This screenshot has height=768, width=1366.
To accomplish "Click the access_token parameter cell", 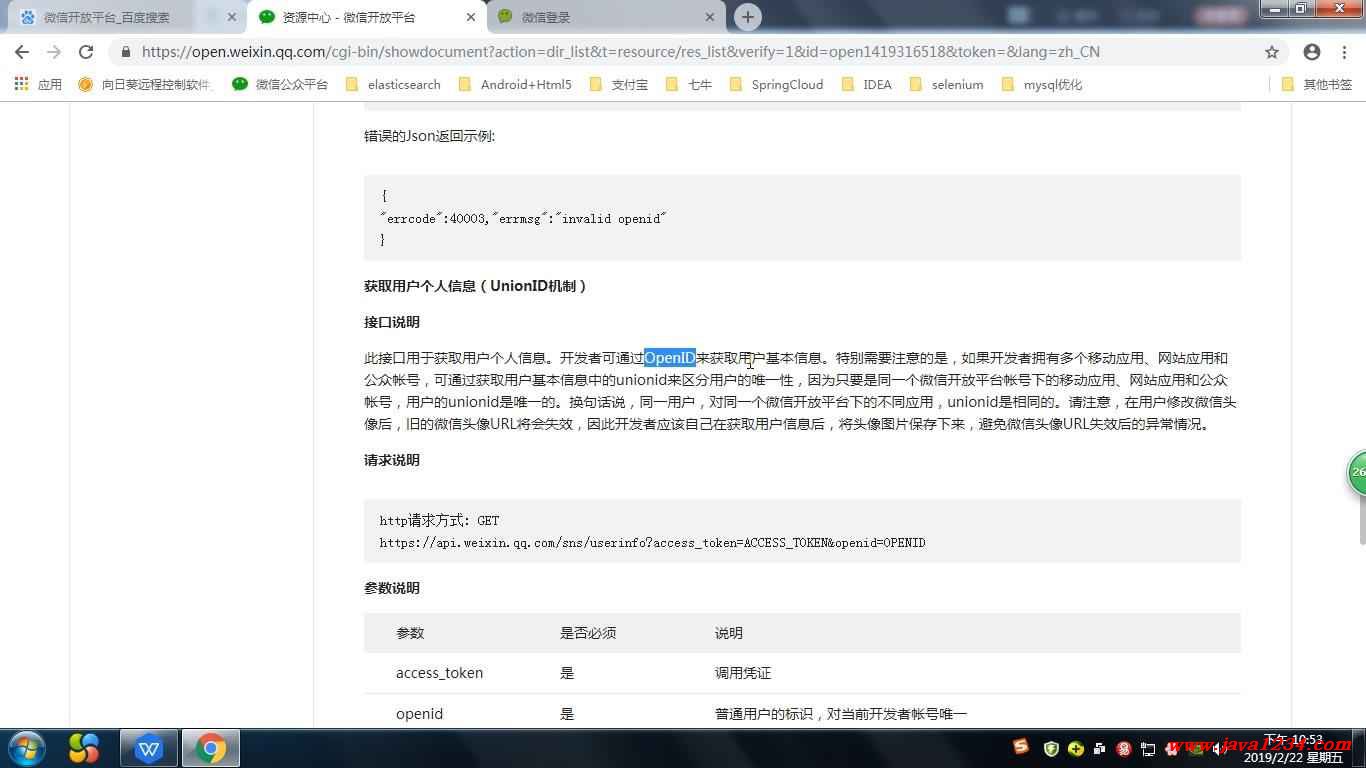I will click(439, 673).
